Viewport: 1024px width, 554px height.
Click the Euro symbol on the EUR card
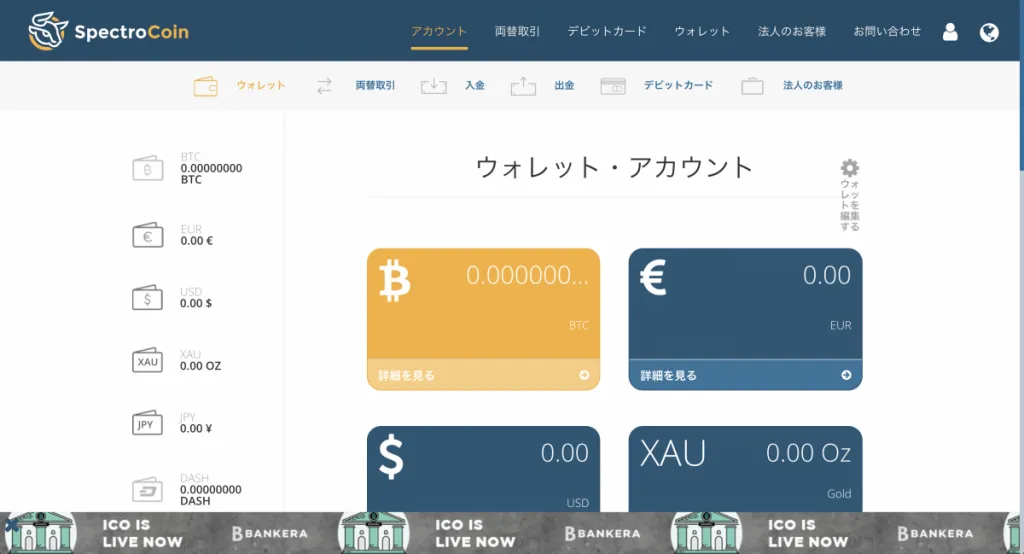[x=653, y=278]
